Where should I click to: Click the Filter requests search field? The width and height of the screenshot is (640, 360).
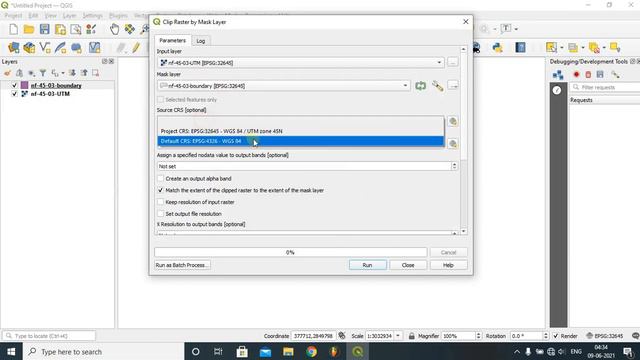[x=605, y=87]
